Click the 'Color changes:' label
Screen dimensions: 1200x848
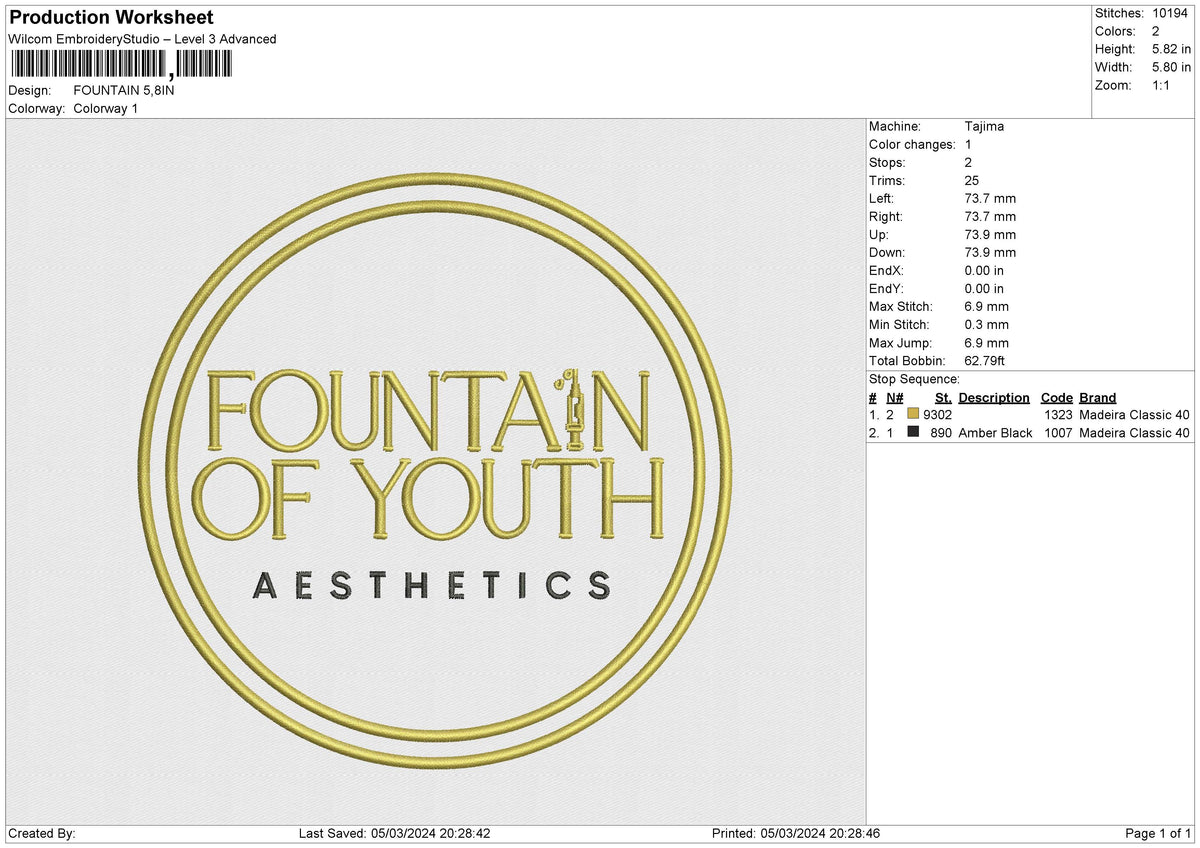click(x=912, y=145)
